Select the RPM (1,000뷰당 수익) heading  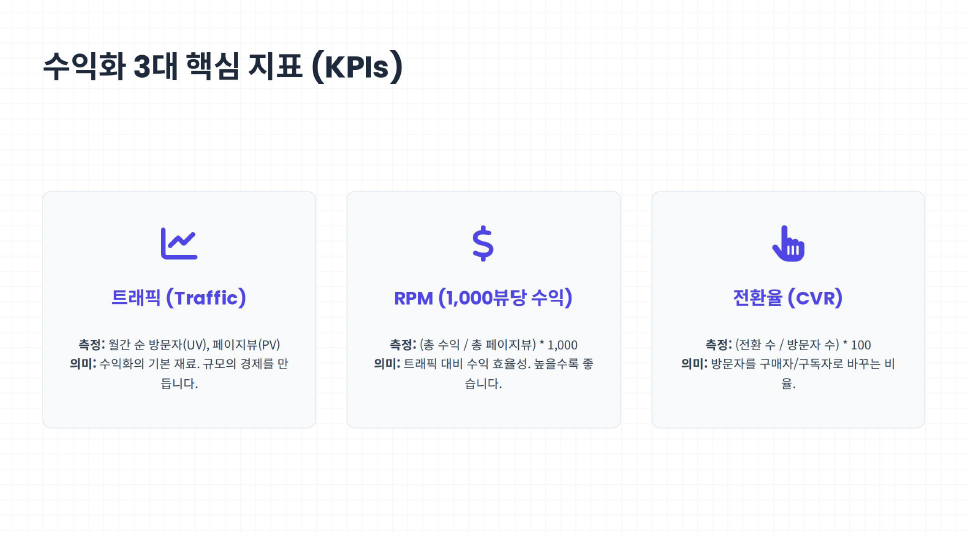pos(483,298)
